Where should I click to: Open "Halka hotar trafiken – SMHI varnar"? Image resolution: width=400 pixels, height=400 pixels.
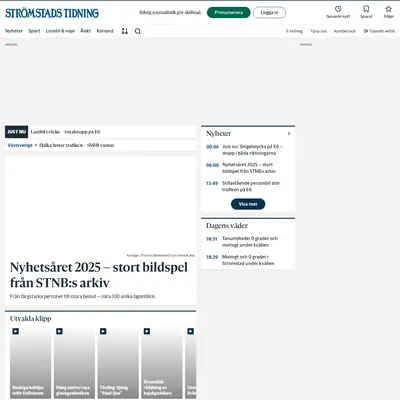[x=77, y=145]
